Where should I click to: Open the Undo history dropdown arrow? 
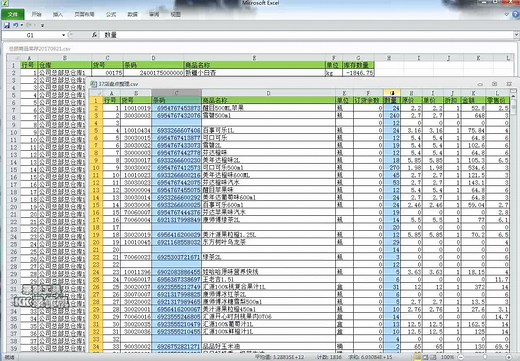[x=22, y=25]
